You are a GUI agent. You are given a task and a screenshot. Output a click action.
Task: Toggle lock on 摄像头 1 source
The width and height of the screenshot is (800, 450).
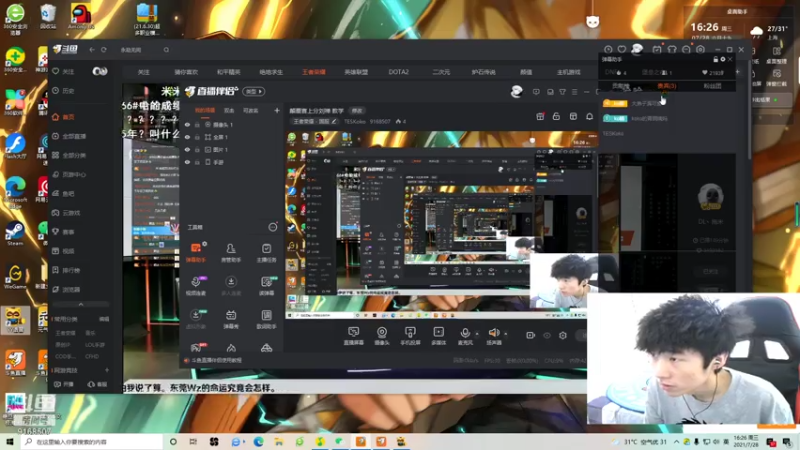coord(197,124)
